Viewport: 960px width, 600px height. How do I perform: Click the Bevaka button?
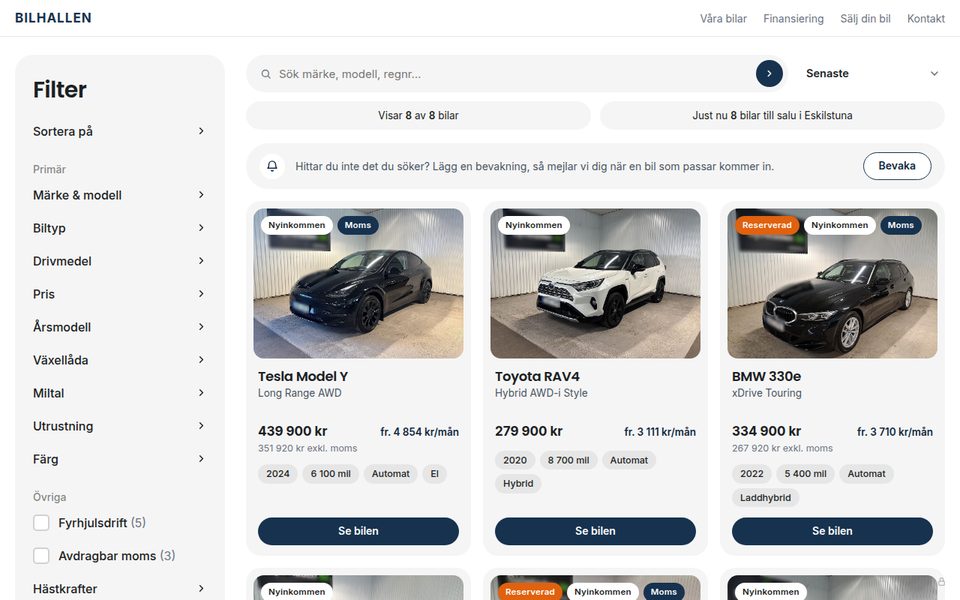coord(897,166)
